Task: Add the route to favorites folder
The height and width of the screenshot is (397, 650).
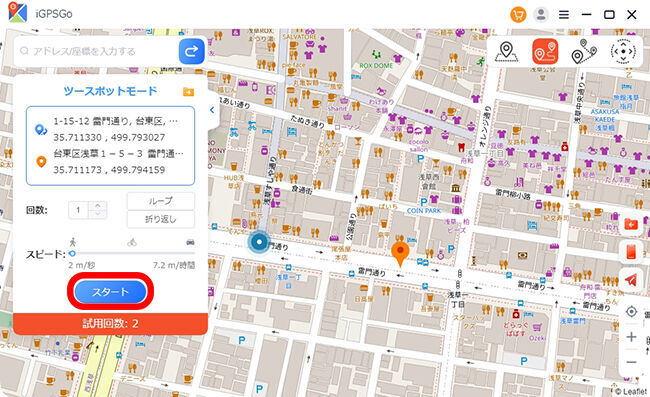Action: coord(188,92)
